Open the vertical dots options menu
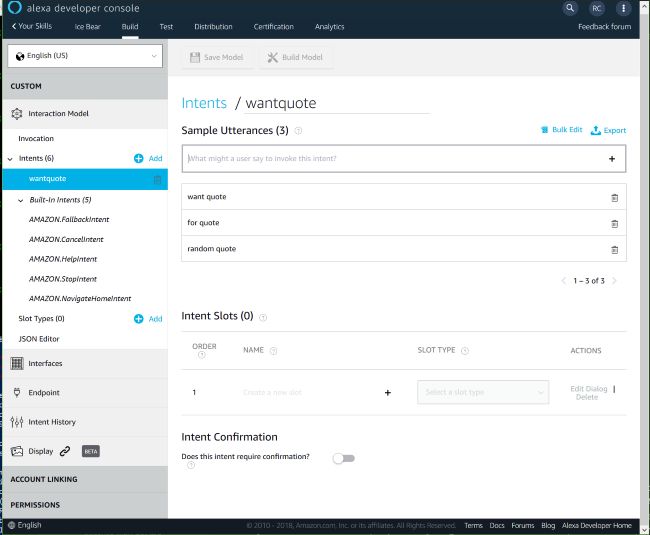Image resolution: width=650 pixels, height=535 pixels. click(x=623, y=8)
